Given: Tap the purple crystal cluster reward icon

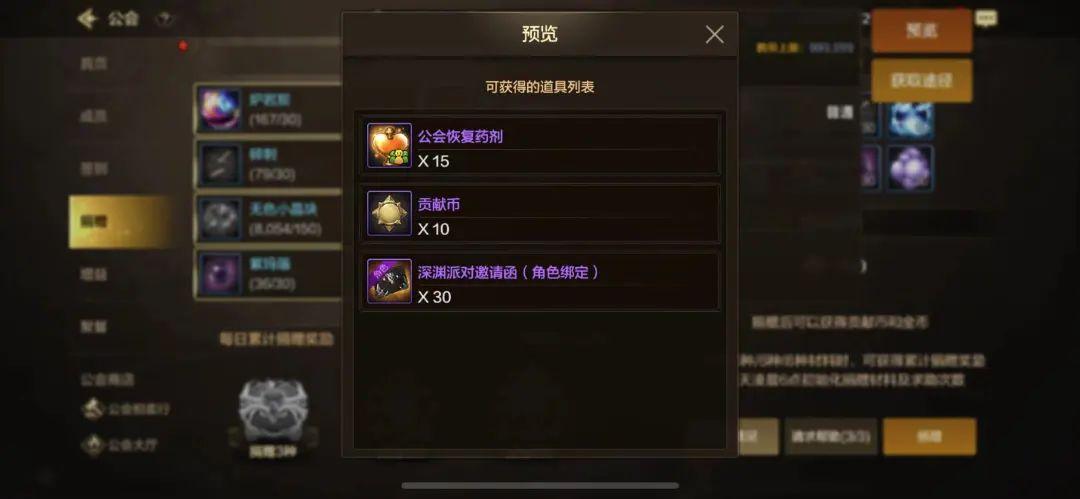Looking at the screenshot, I should coord(910,167).
